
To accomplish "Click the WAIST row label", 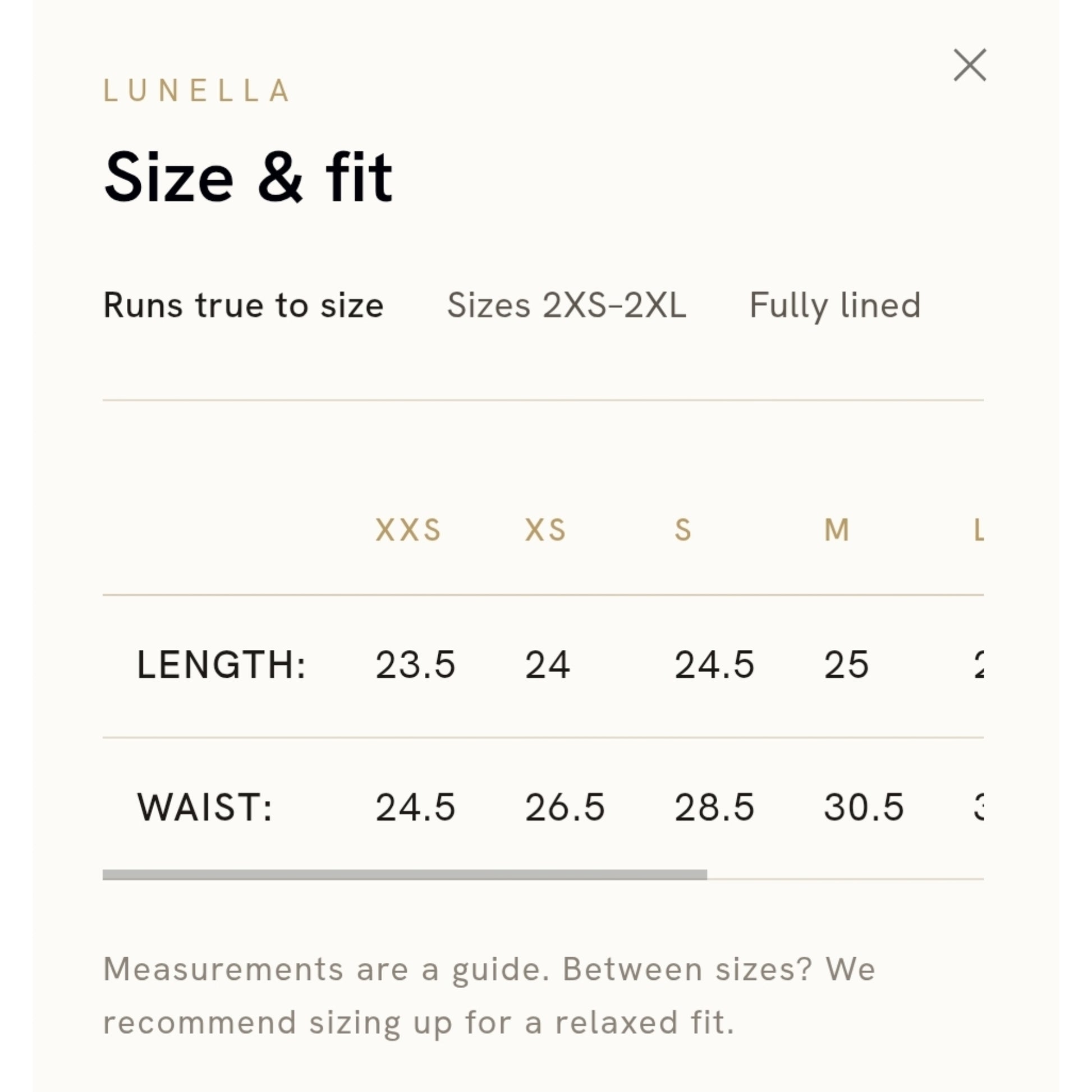I will click(x=205, y=807).
